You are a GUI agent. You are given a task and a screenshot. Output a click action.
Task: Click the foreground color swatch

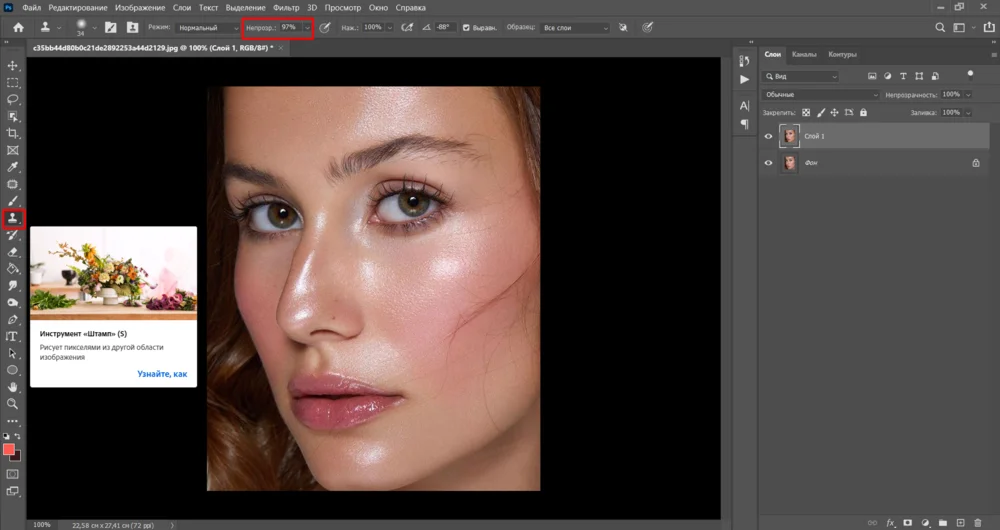(10, 450)
